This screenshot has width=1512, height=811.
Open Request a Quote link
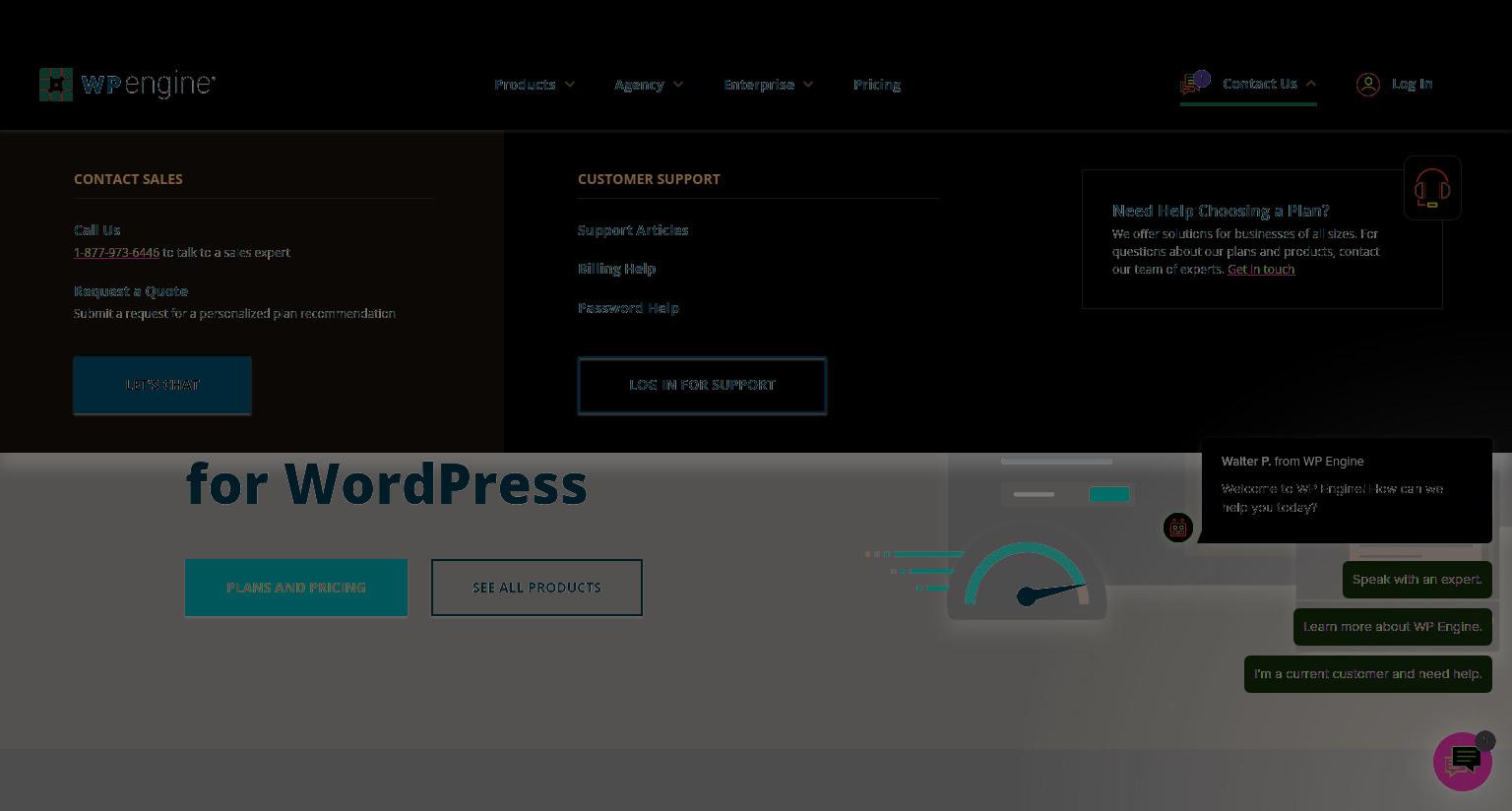point(131,291)
